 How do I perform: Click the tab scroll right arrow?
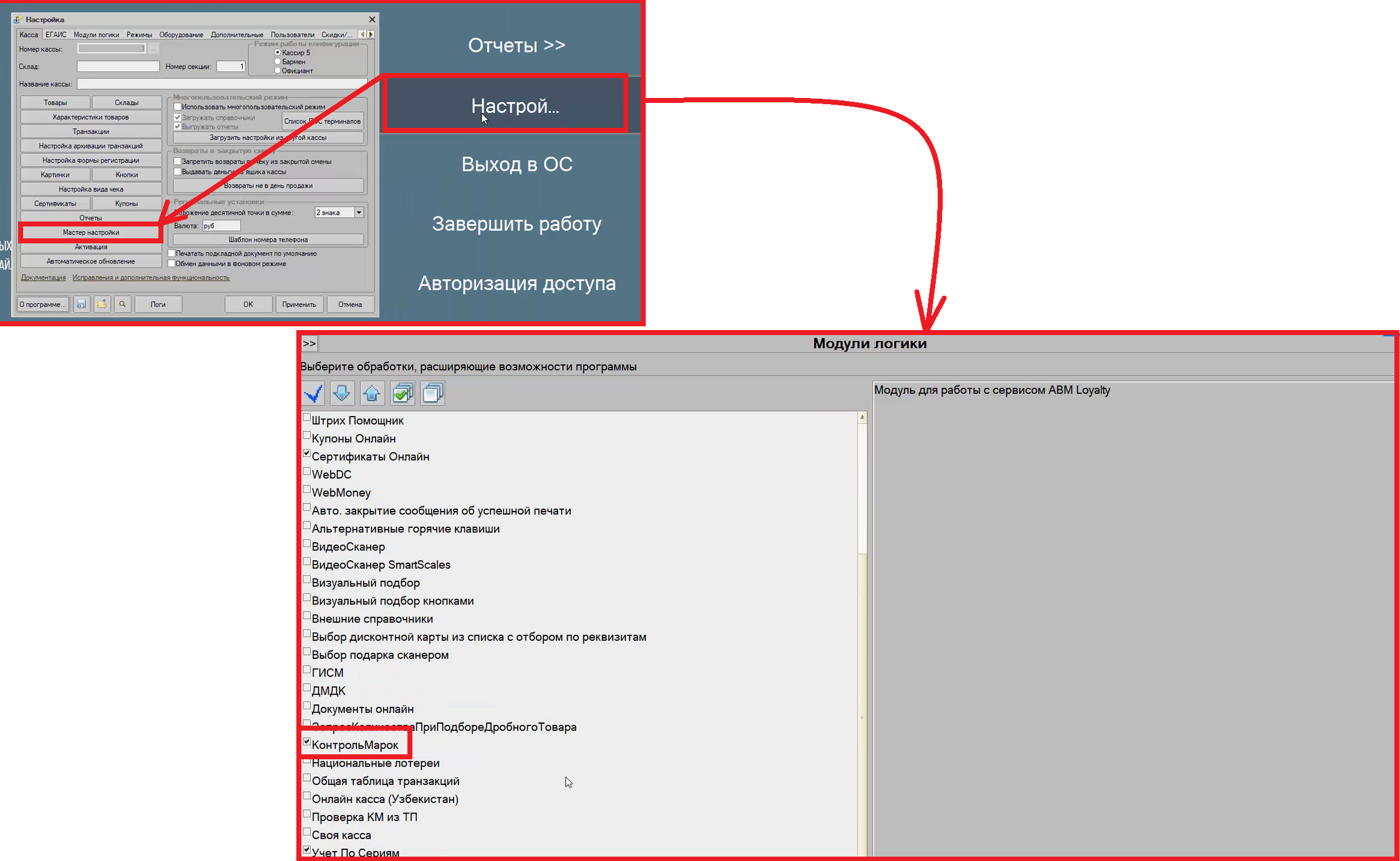[x=371, y=35]
